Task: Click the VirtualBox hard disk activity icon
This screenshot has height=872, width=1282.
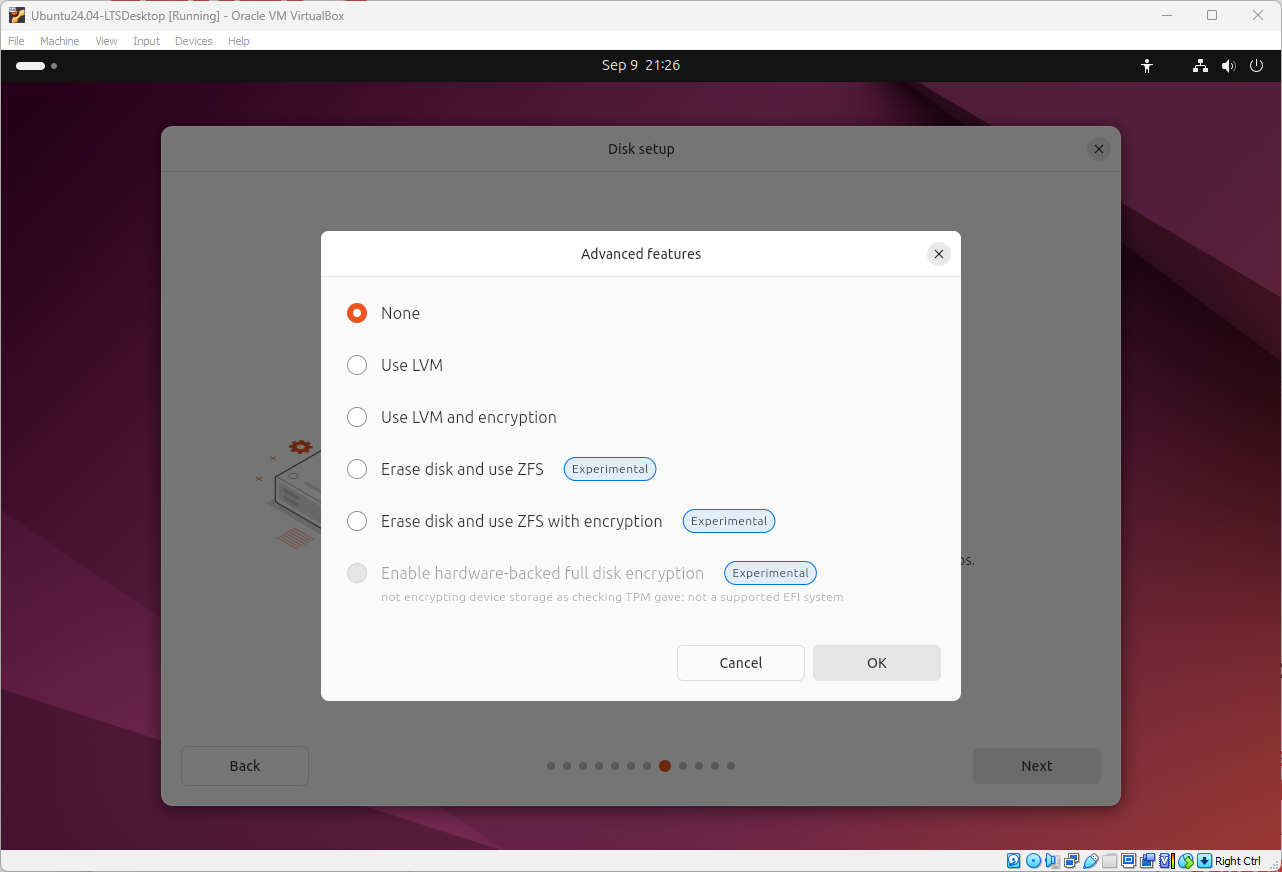Action: 1014,861
